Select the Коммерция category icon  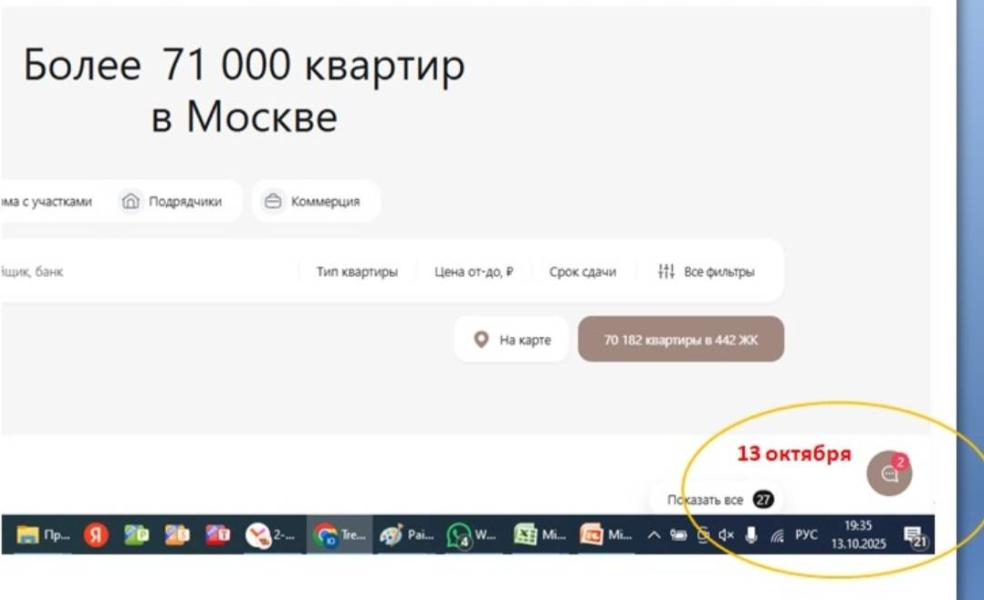click(273, 201)
